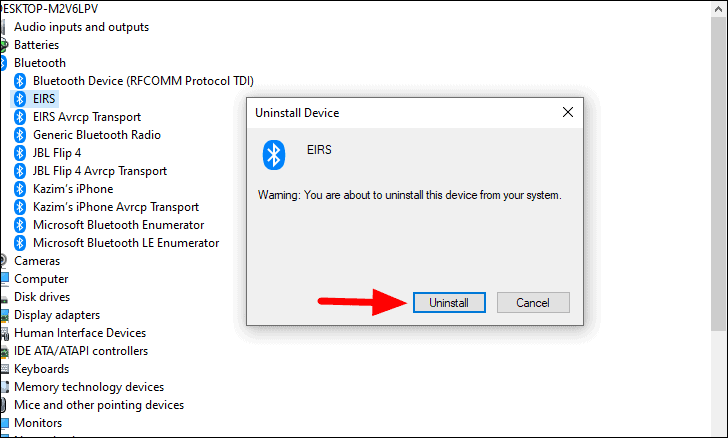Select Kazim's iPhone Avrcp Transport entry

[116, 207]
